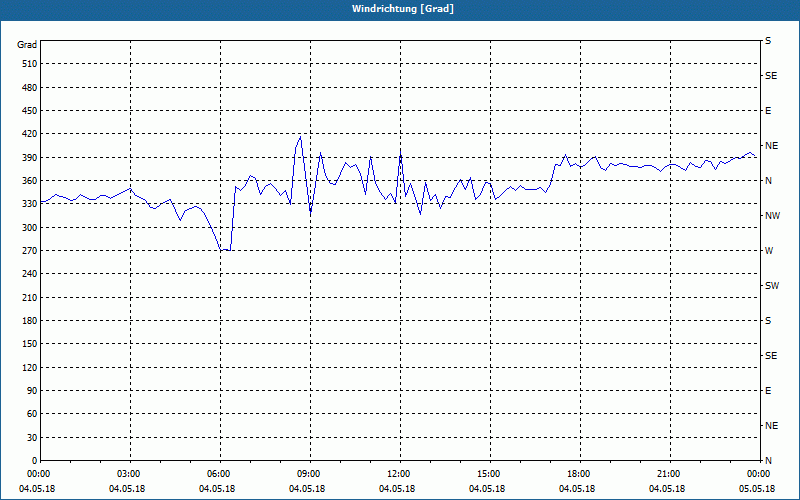Select the NW compass label
The width and height of the screenshot is (800, 500).
772,216
